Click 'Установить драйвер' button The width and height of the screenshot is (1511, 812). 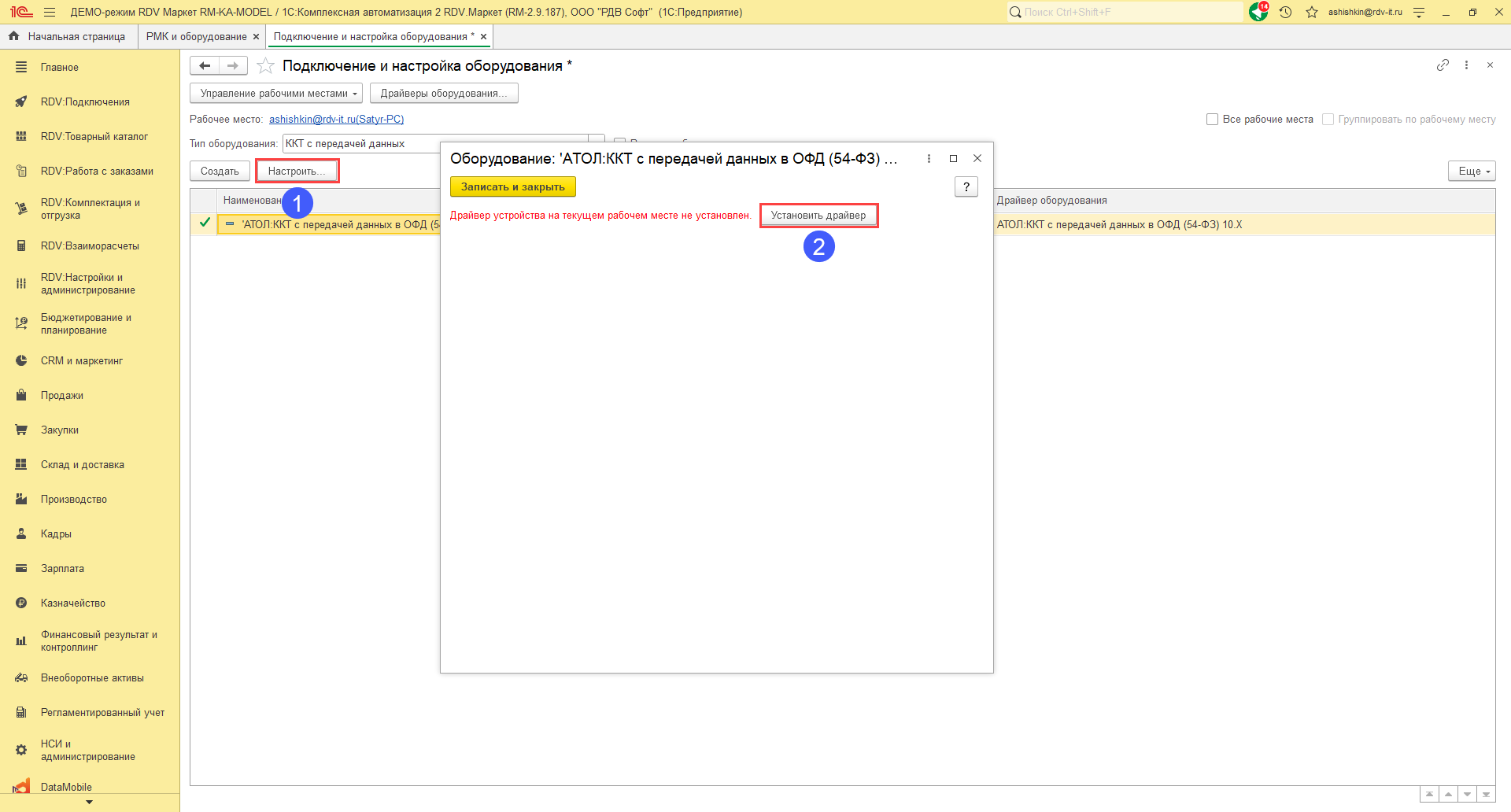(x=818, y=216)
